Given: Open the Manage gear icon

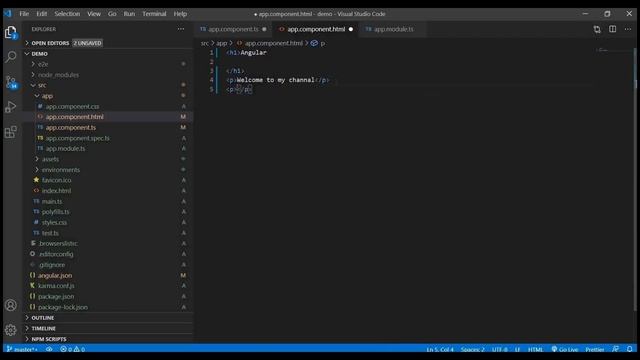Looking at the screenshot, I should click(11, 329).
